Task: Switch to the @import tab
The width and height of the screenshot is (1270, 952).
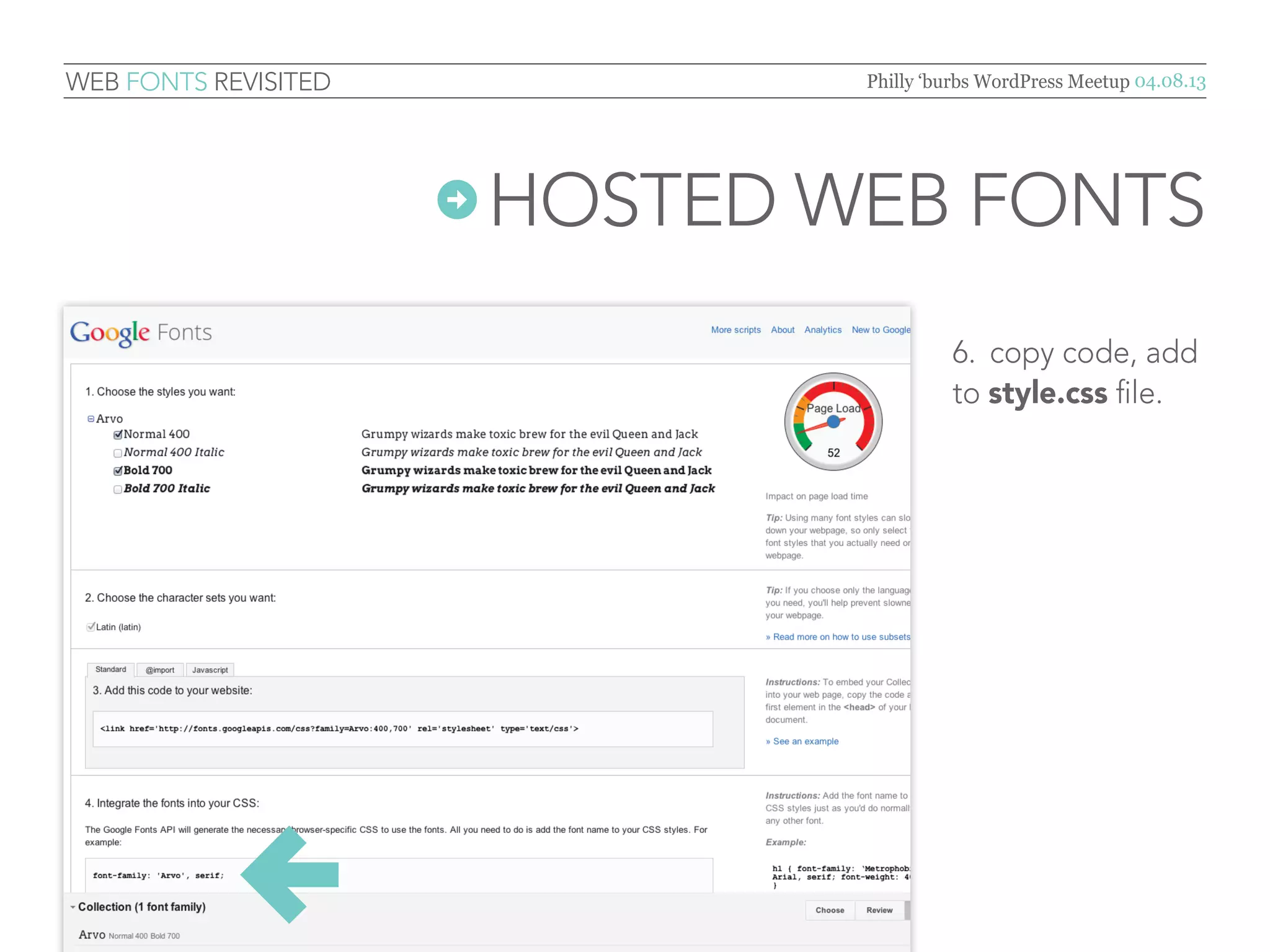Action: click(x=160, y=670)
